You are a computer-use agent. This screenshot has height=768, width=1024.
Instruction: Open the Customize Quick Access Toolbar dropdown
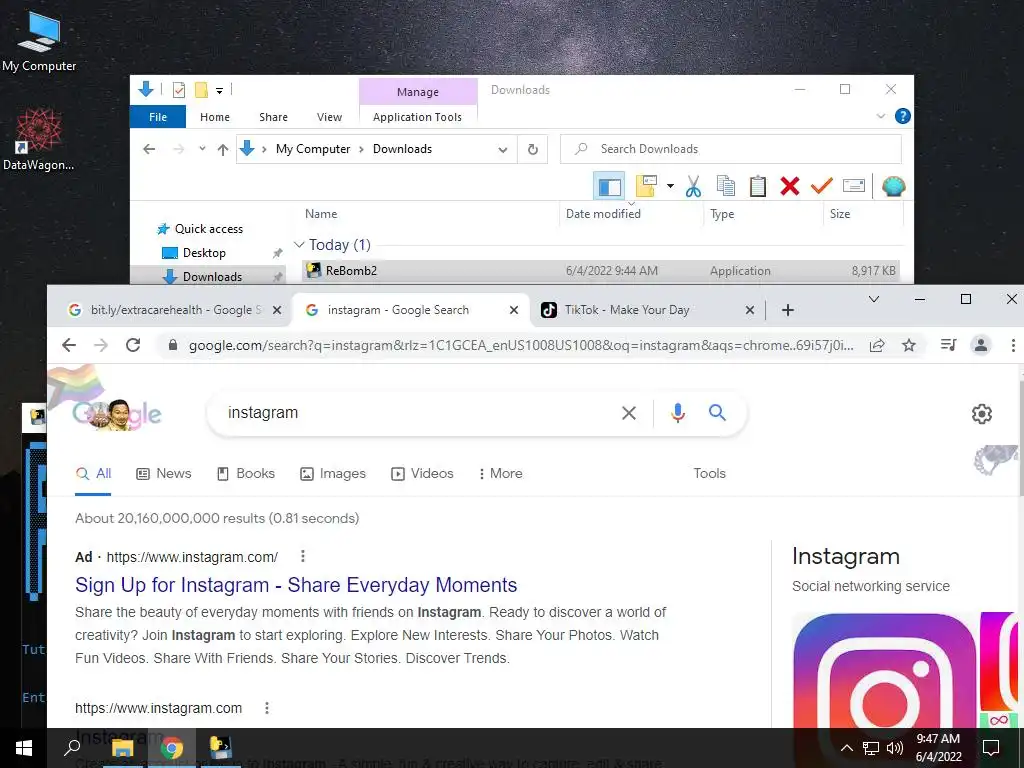tap(219, 91)
